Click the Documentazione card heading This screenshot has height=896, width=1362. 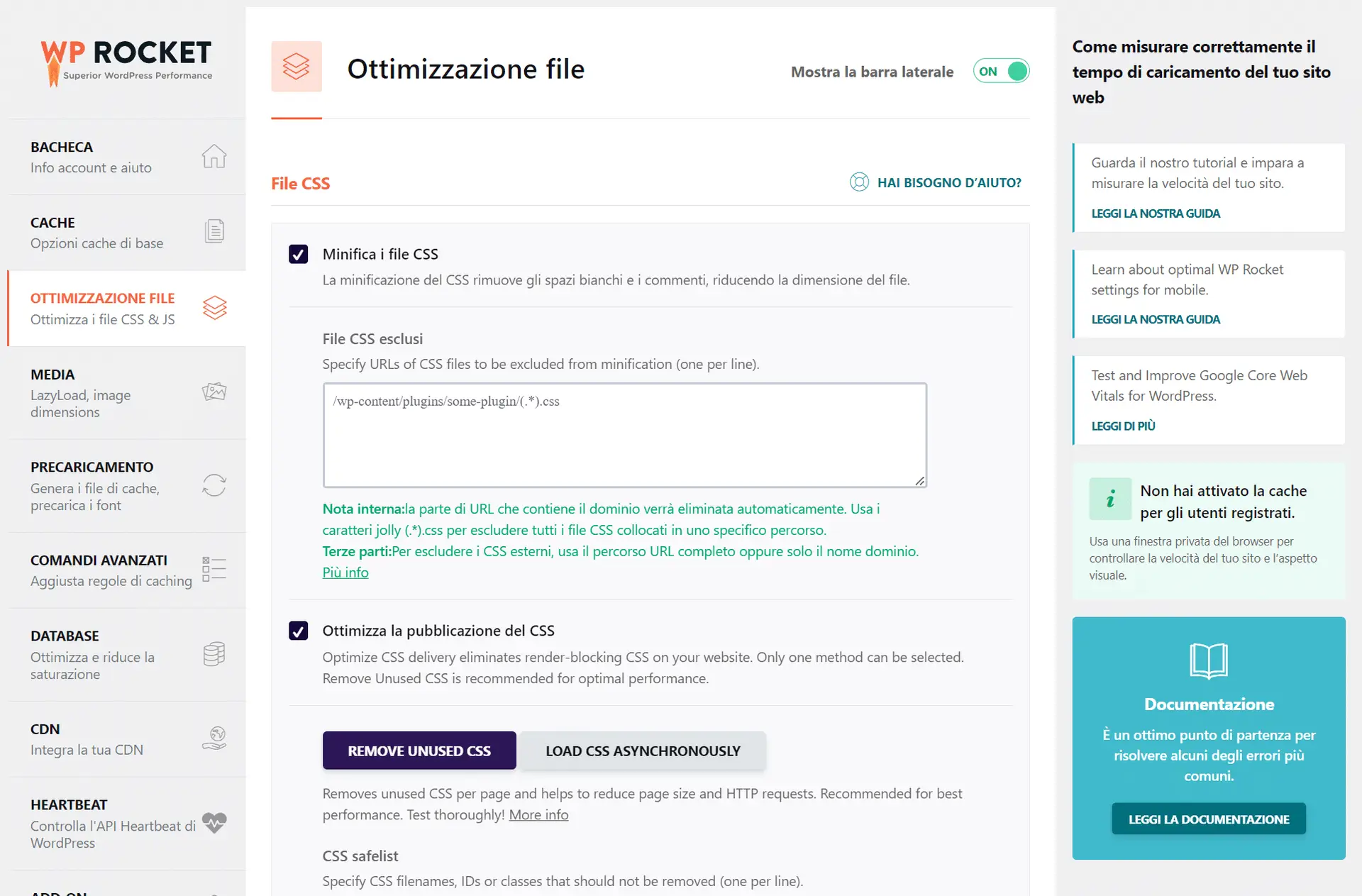coord(1209,704)
